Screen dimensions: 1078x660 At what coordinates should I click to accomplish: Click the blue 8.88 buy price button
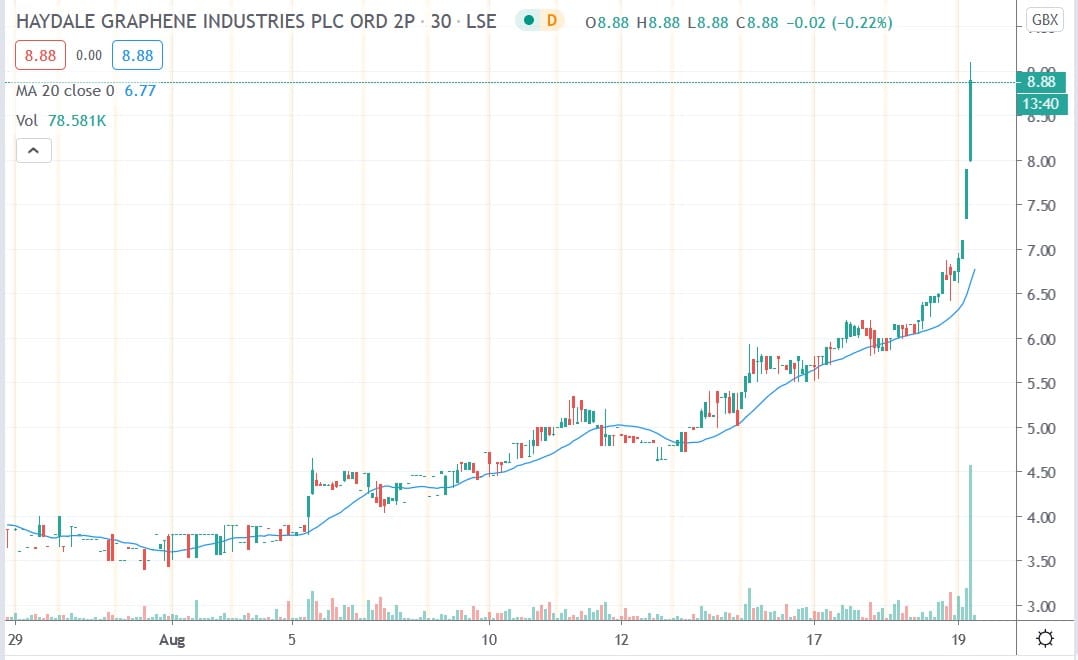click(x=138, y=55)
